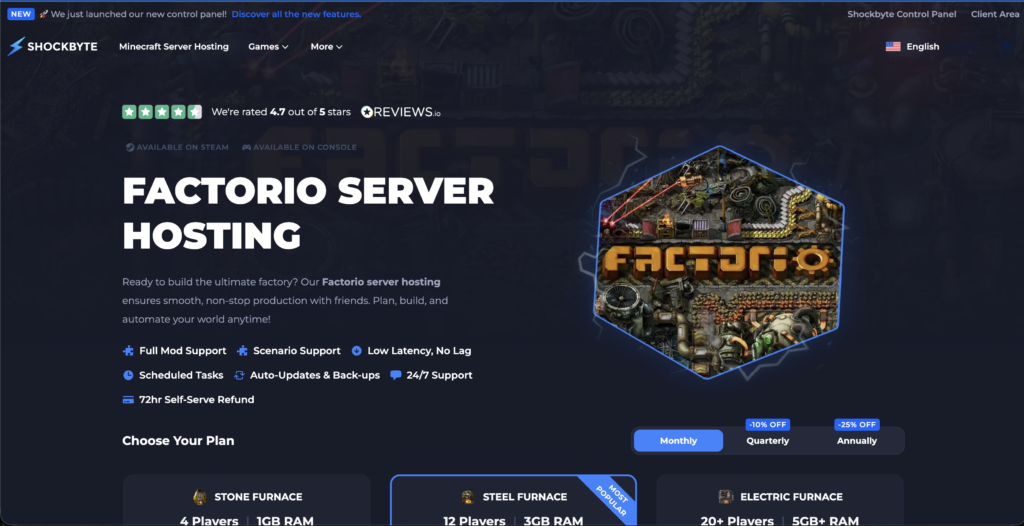Click the STONE FURNACE plan title
This screenshot has height=526, width=1024.
259,497
